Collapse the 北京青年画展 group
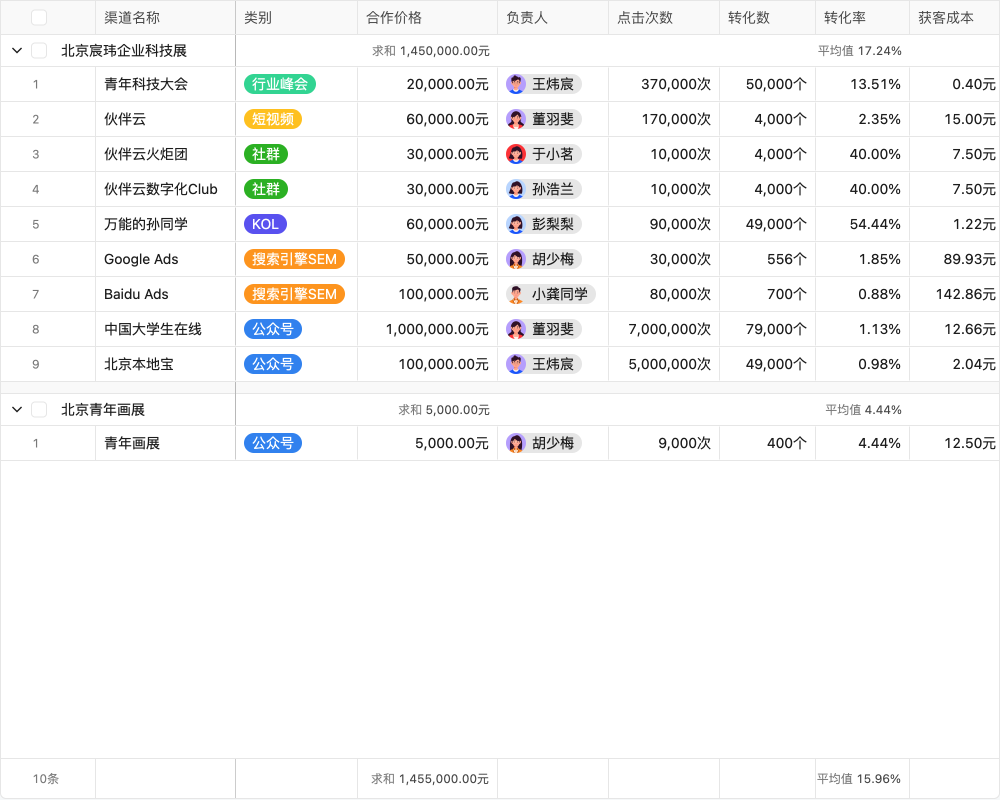This screenshot has width=1000, height=800. [x=15, y=409]
